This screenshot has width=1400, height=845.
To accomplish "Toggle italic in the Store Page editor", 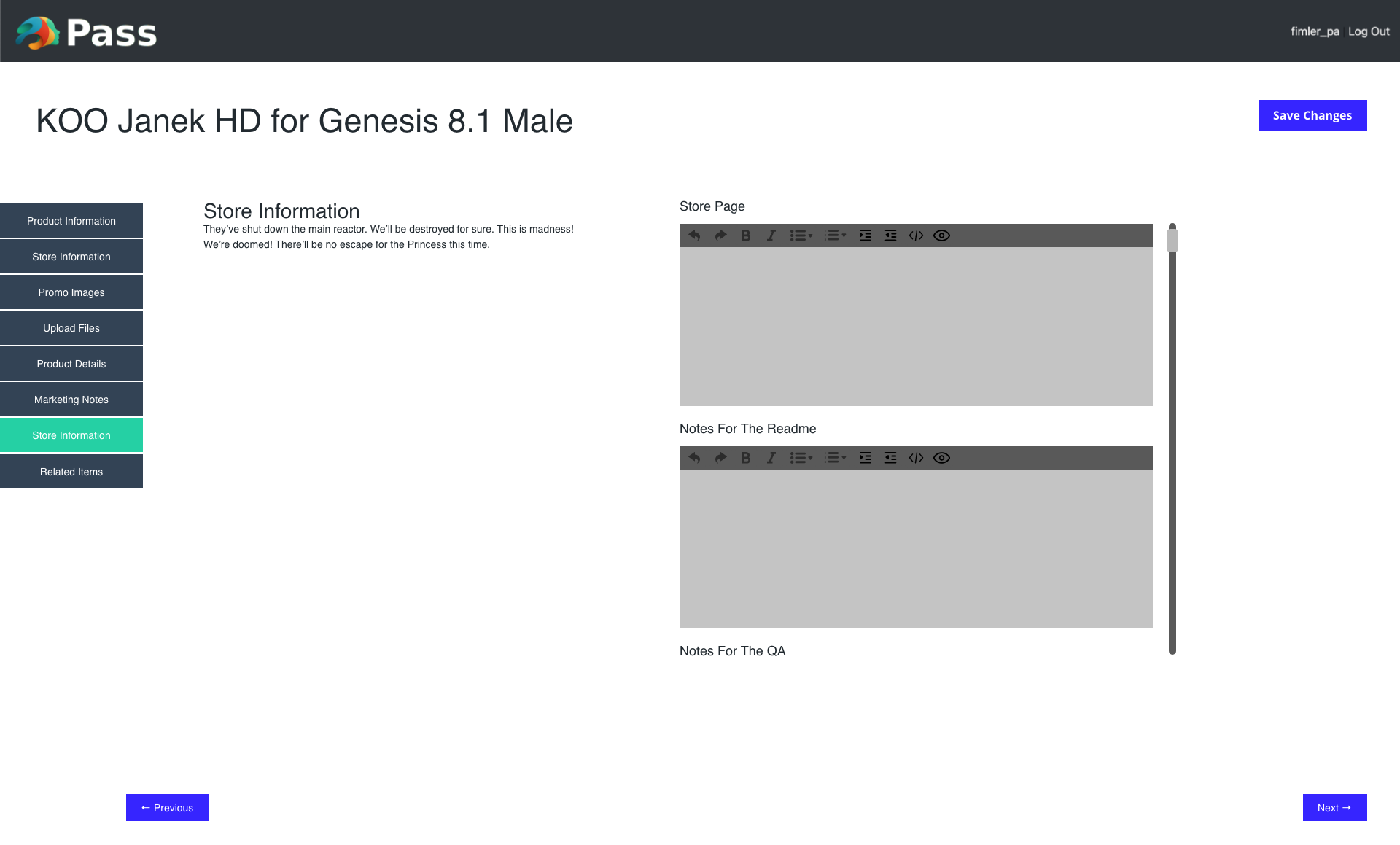I will click(771, 235).
